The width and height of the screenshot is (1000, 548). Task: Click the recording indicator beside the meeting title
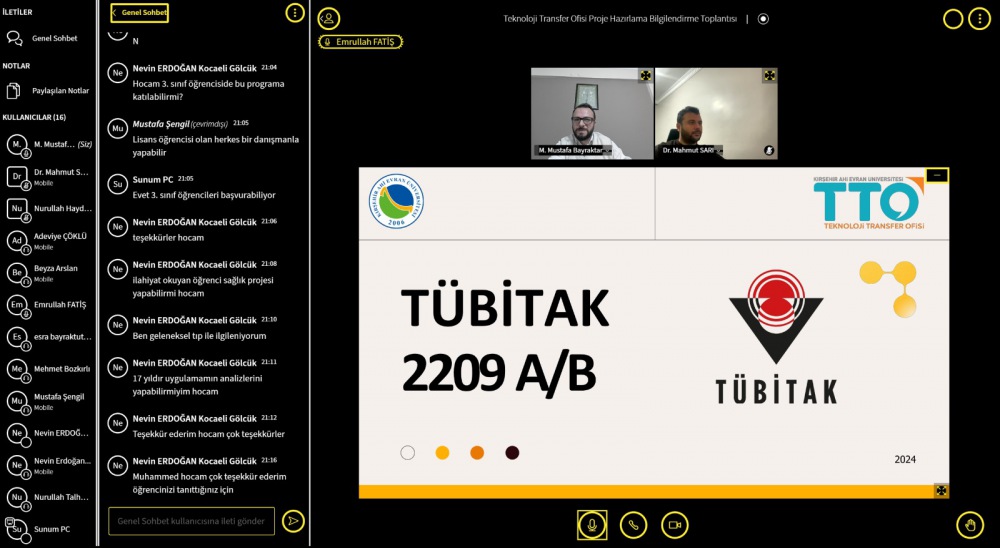pos(763,19)
